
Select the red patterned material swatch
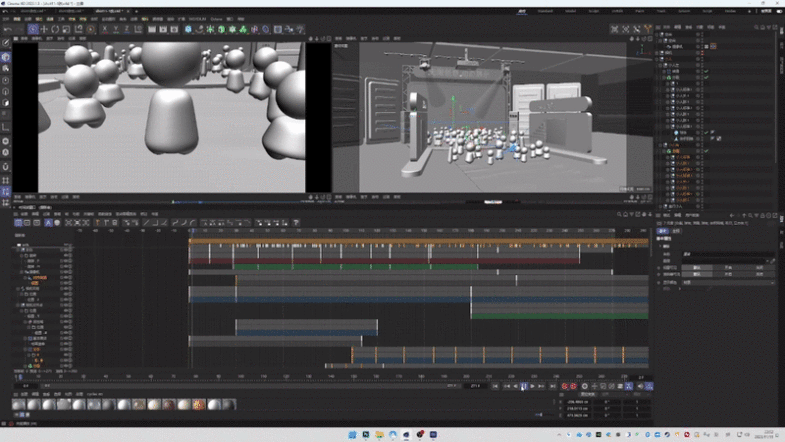click(198, 404)
